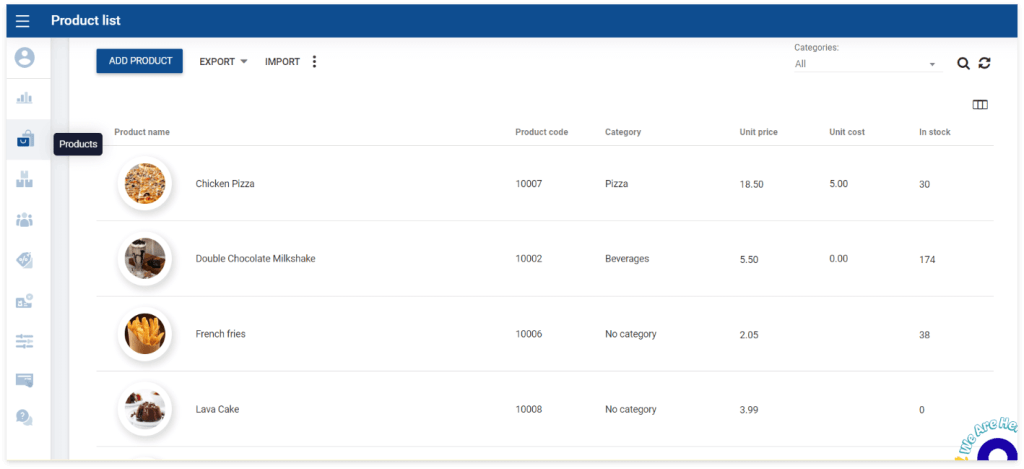Open the customers group icon
The height and width of the screenshot is (469, 1024).
tap(25, 219)
